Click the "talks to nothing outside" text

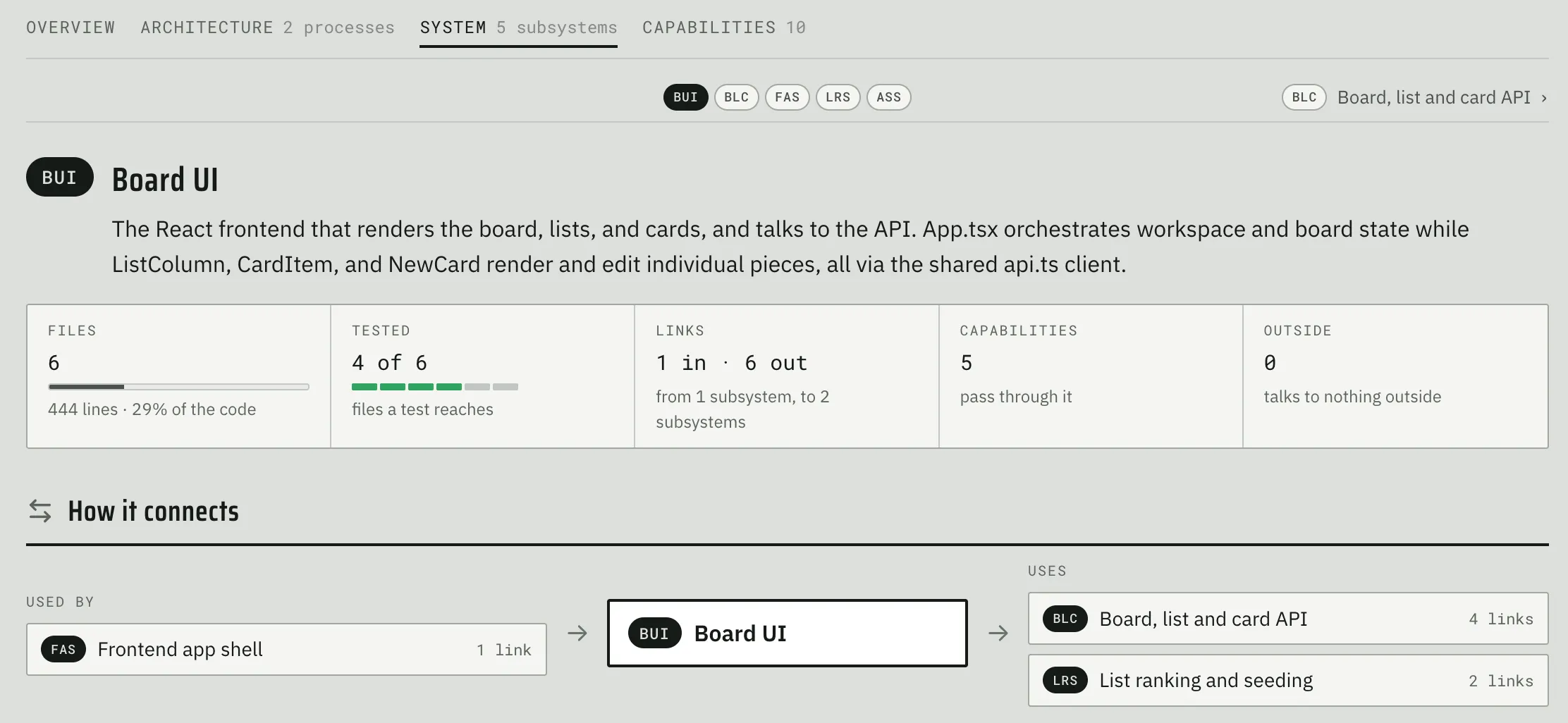(x=1352, y=397)
